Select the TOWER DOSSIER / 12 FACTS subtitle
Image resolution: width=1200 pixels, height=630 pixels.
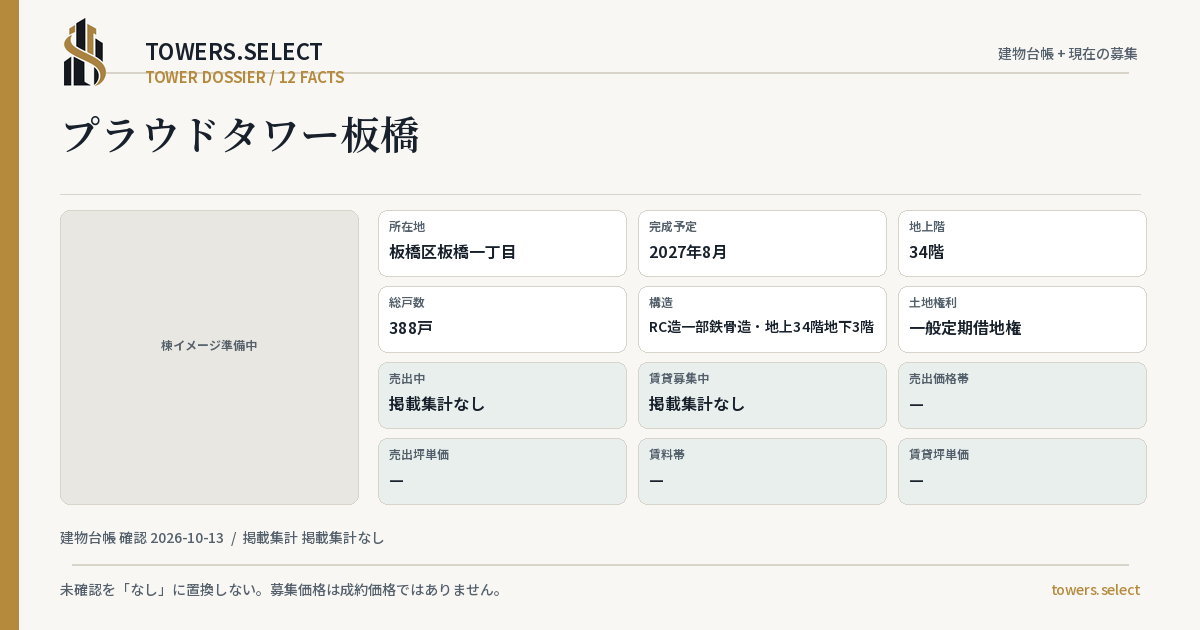pyautogui.click(x=245, y=77)
